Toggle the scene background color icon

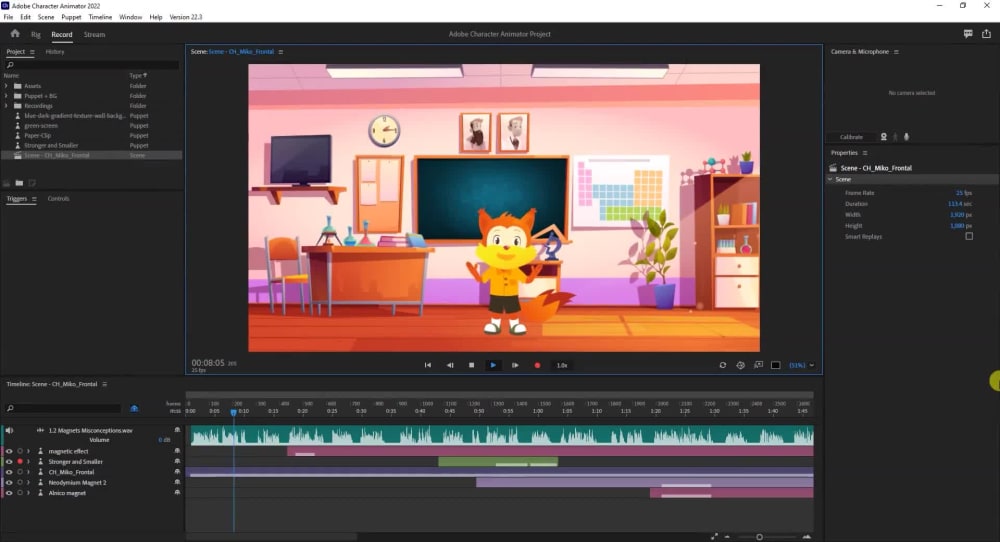coord(776,365)
